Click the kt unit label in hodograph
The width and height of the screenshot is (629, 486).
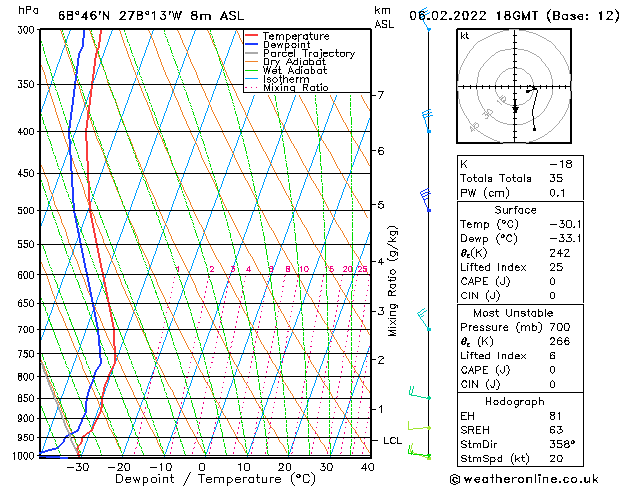click(x=465, y=36)
